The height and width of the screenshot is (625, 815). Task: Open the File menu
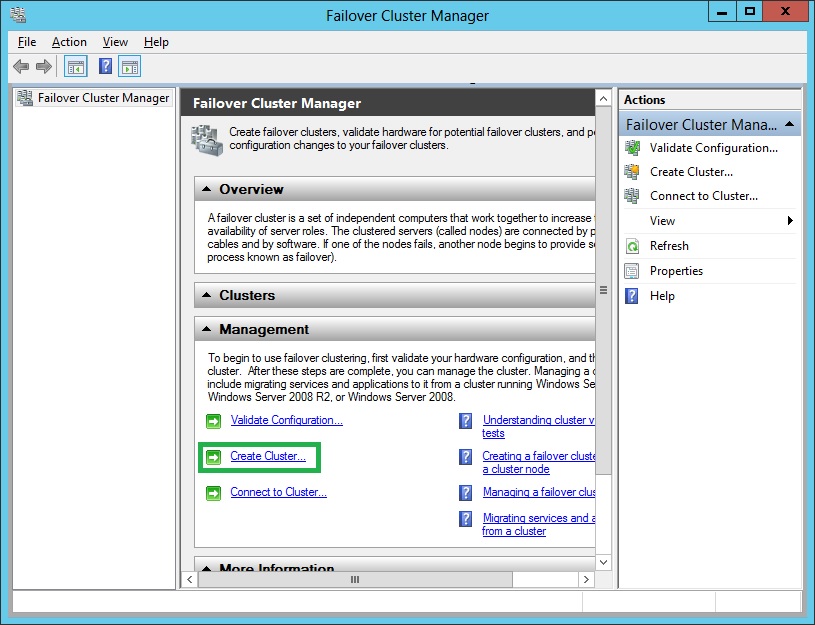[27, 42]
